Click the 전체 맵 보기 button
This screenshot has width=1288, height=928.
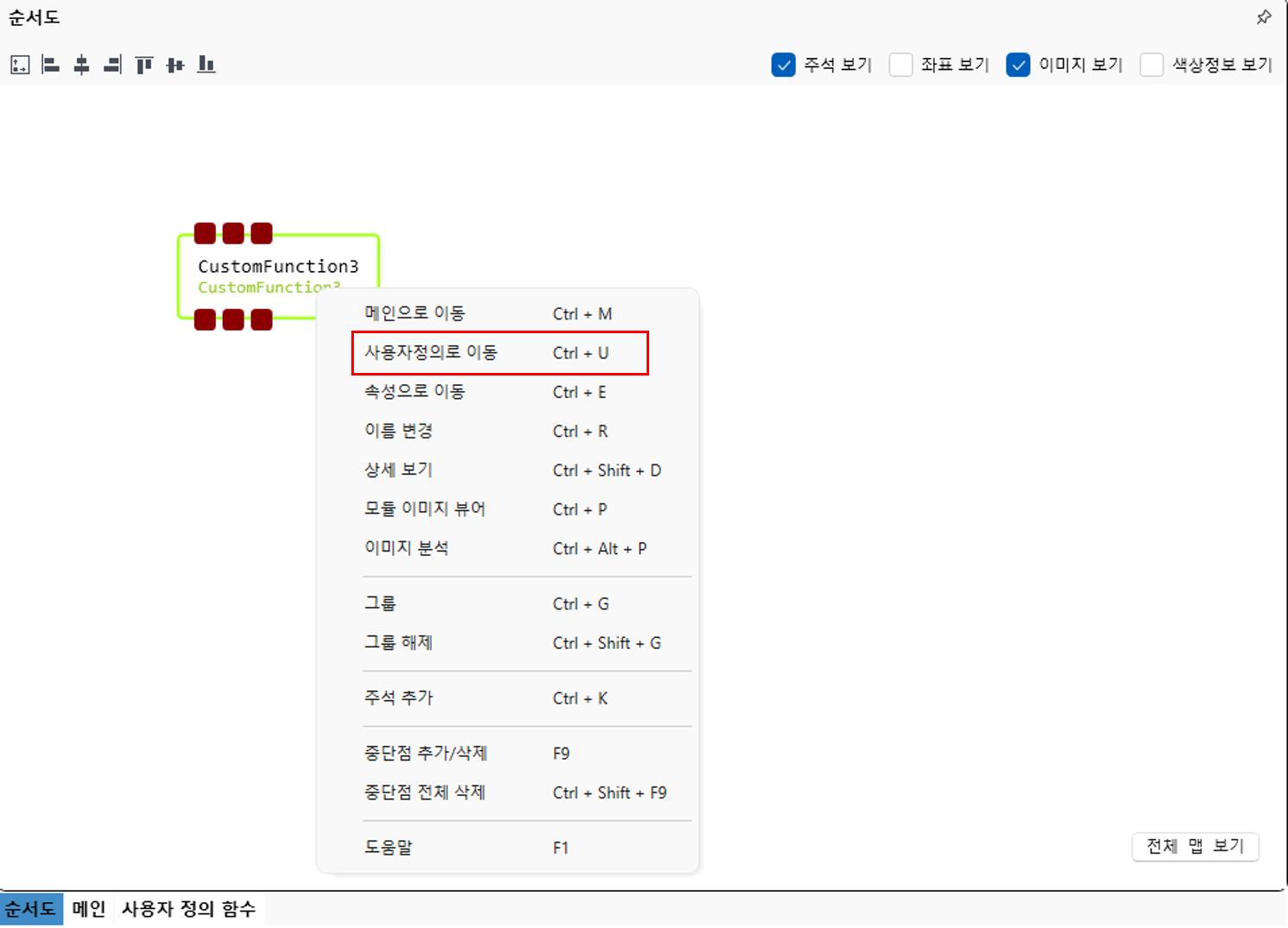pyautogui.click(x=1195, y=847)
